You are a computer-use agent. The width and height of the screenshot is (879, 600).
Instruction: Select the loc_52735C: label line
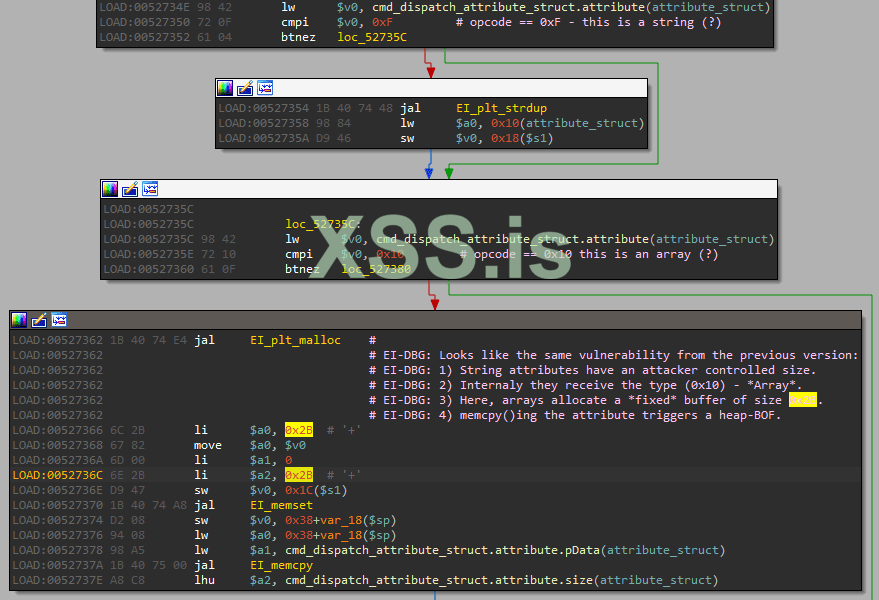click(x=323, y=224)
